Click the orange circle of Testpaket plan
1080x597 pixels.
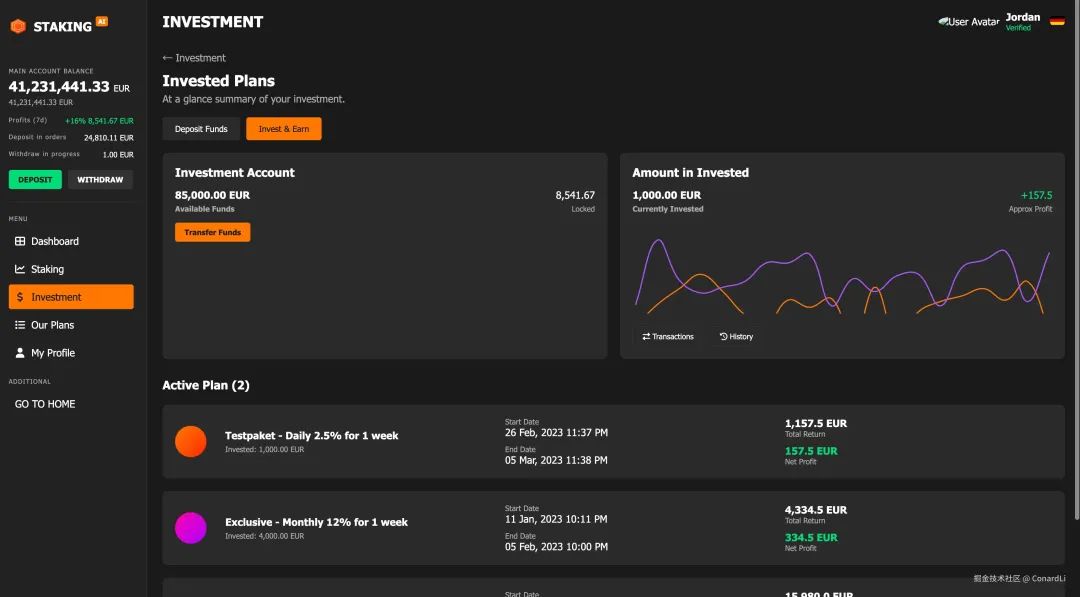[x=191, y=441]
